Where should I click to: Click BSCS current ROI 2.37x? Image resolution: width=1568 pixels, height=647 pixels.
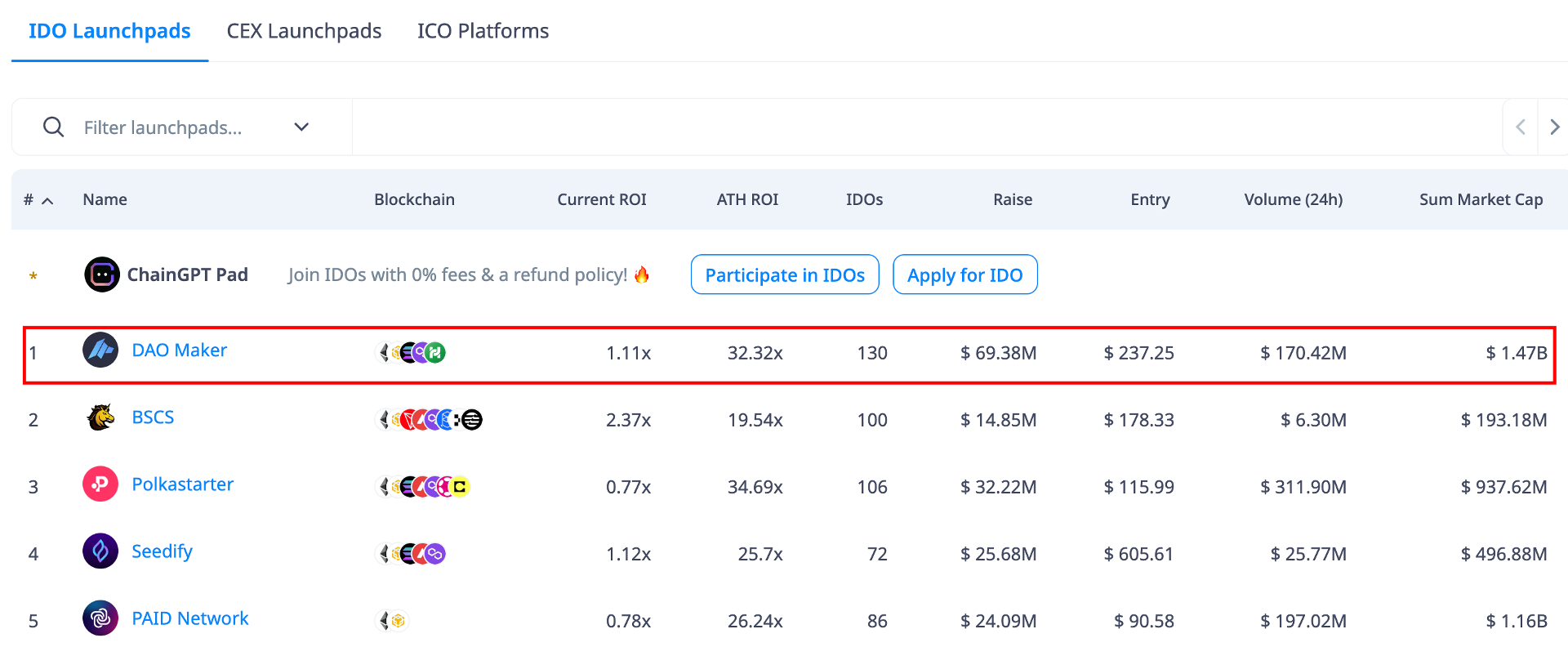click(x=629, y=420)
